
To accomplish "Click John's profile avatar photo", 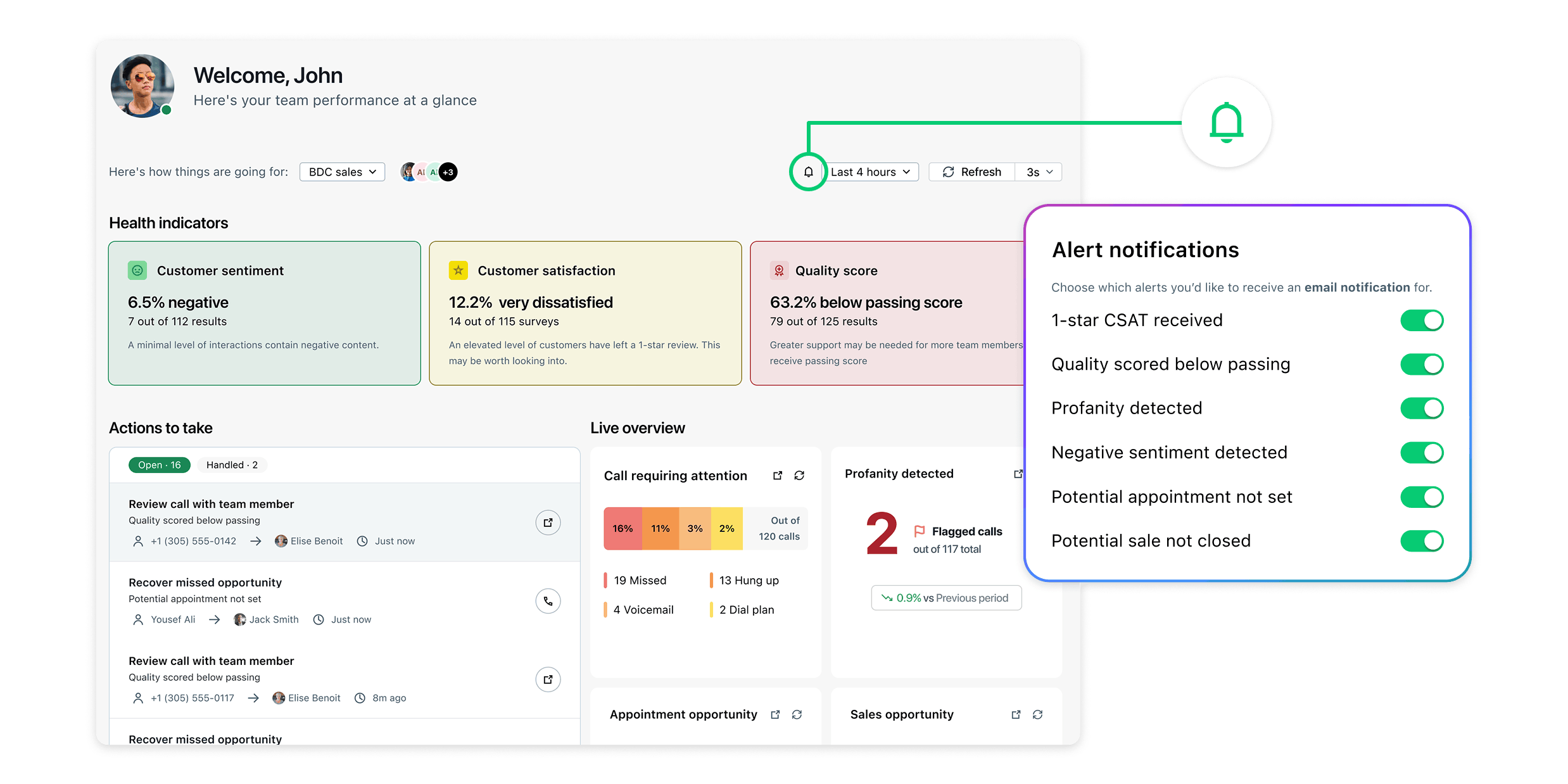I will pos(142,86).
